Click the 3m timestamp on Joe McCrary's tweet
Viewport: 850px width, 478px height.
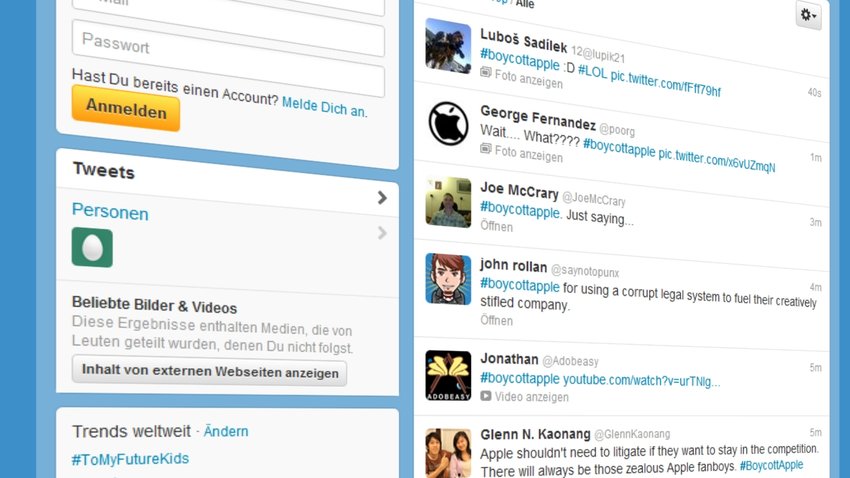click(816, 222)
